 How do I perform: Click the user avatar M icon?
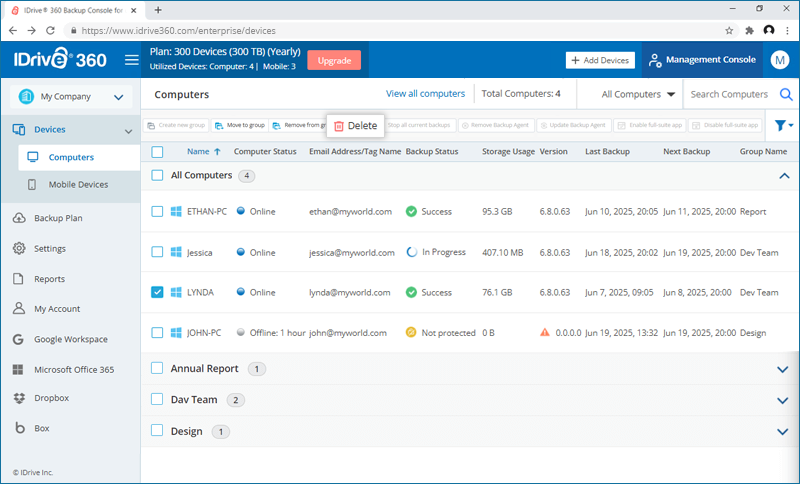click(x=780, y=60)
